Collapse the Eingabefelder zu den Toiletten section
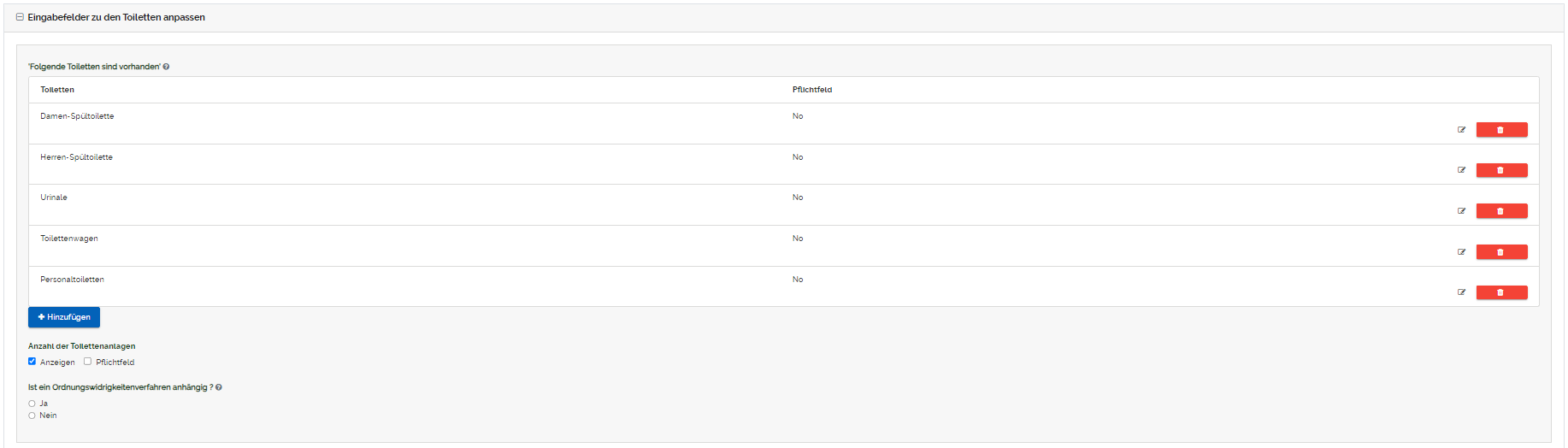The image size is (1568, 448). tap(20, 17)
